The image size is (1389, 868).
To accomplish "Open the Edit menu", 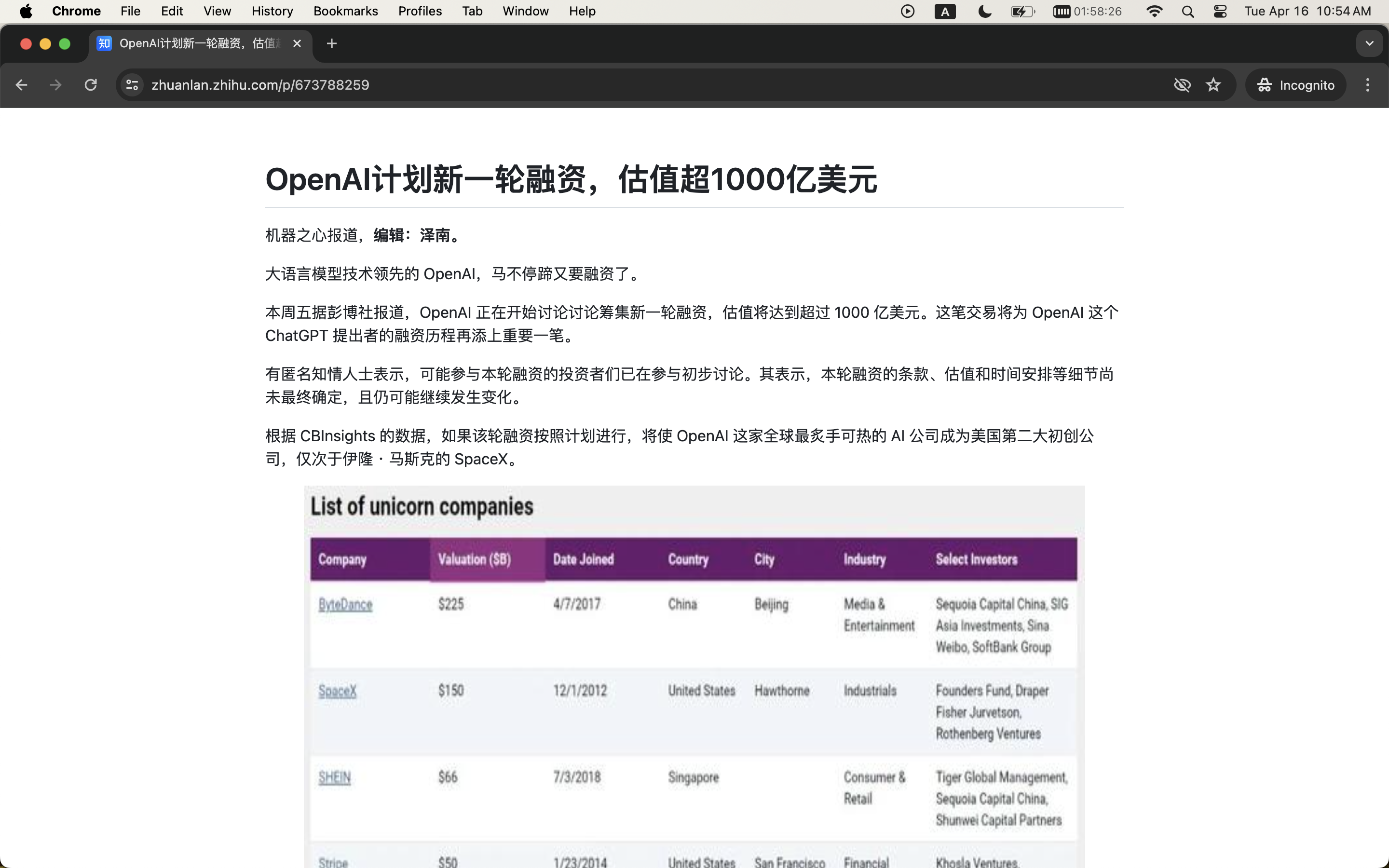I will coord(172,12).
